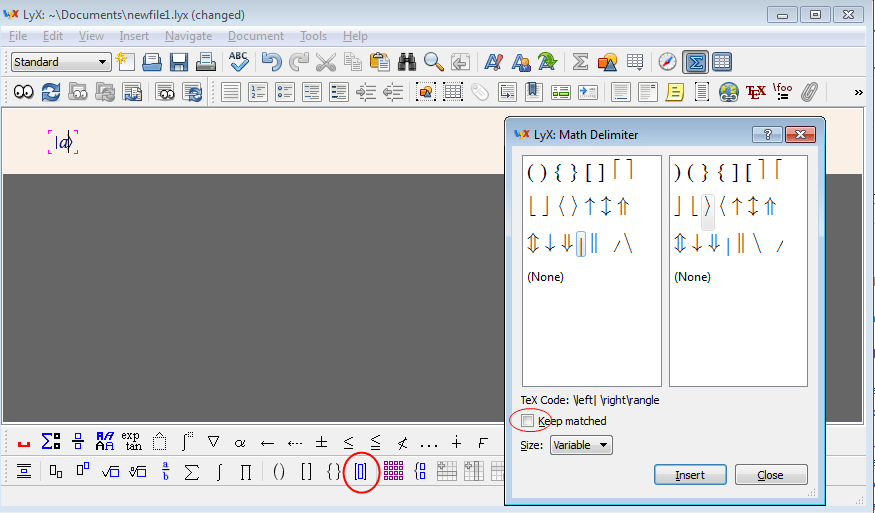Image resolution: width=875 pixels, height=513 pixels.
Task: Run spellcheck with ABC icon
Action: pos(238,61)
